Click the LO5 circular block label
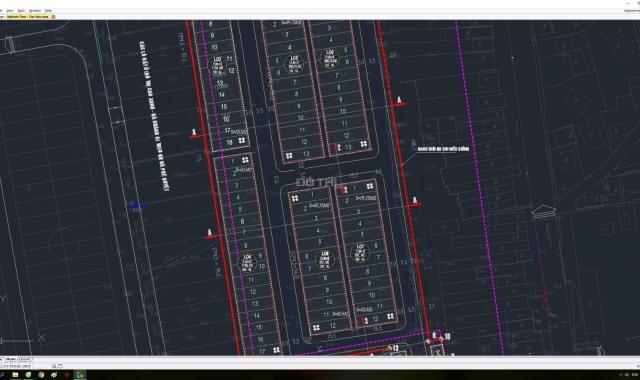The height and width of the screenshot is (380, 640). pos(294,64)
